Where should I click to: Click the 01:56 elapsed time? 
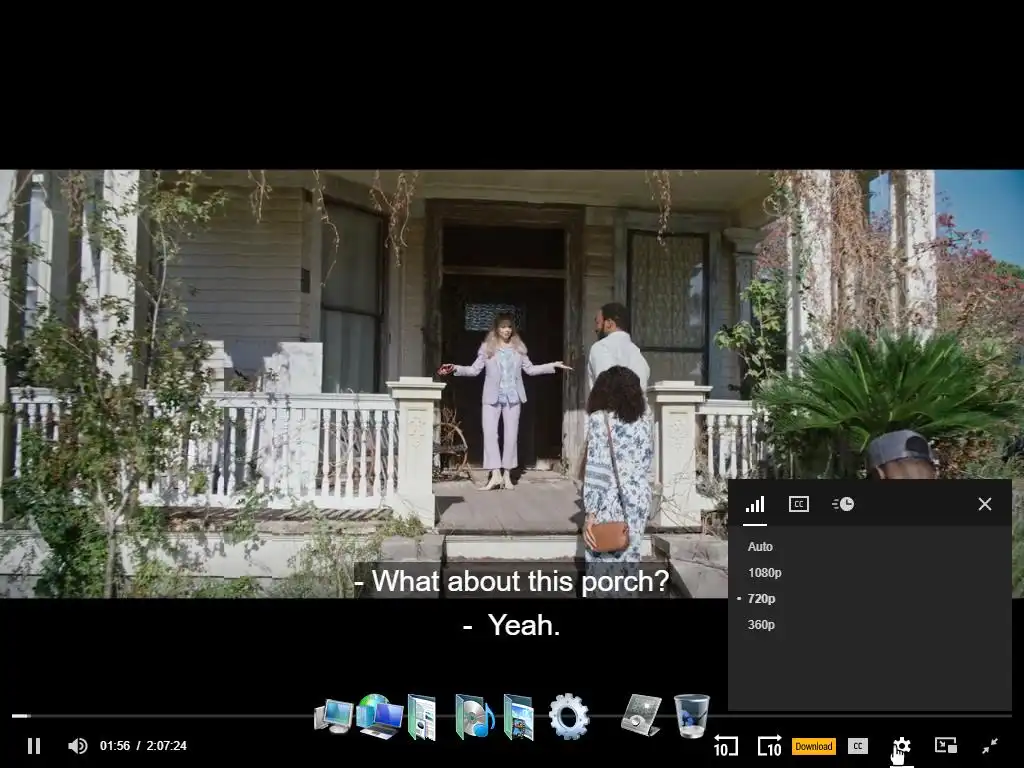115,746
